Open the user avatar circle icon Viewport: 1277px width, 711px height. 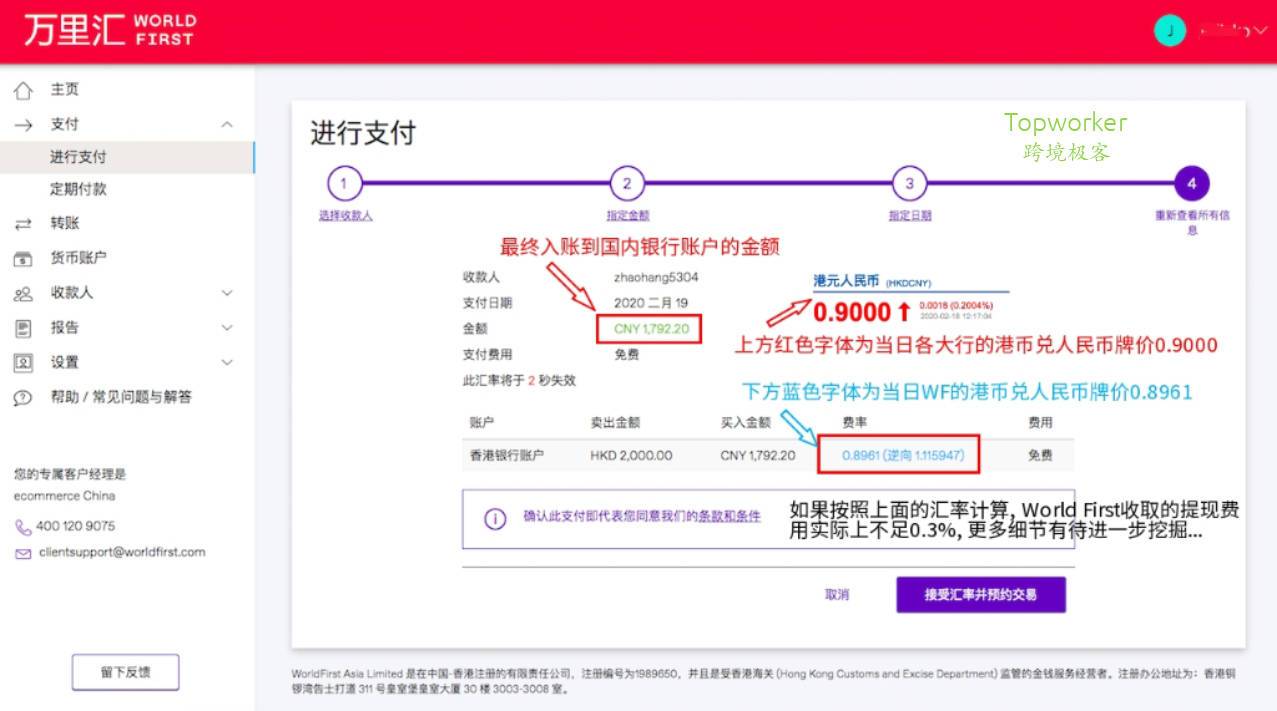[1170, 31]
